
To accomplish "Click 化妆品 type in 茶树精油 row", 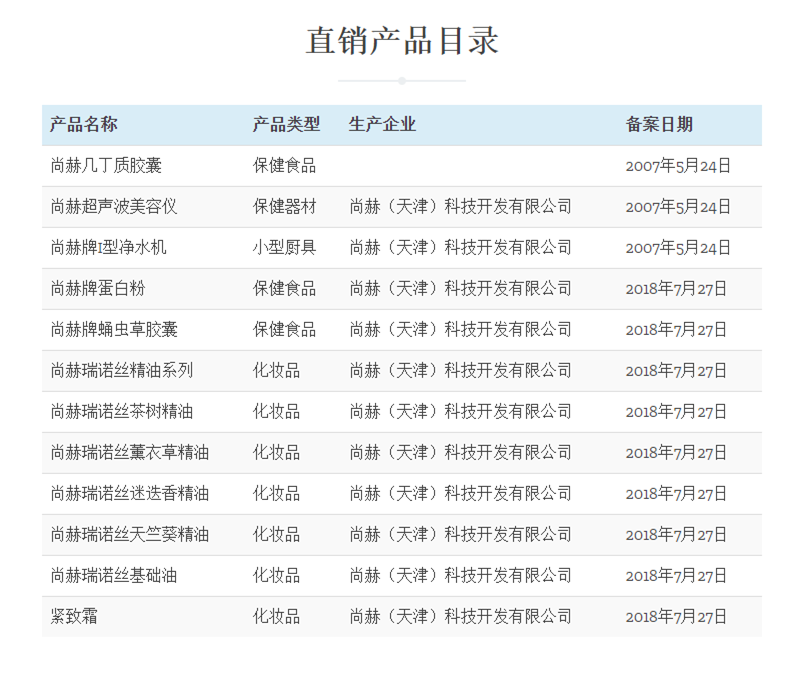I will (x=277, y=412).
